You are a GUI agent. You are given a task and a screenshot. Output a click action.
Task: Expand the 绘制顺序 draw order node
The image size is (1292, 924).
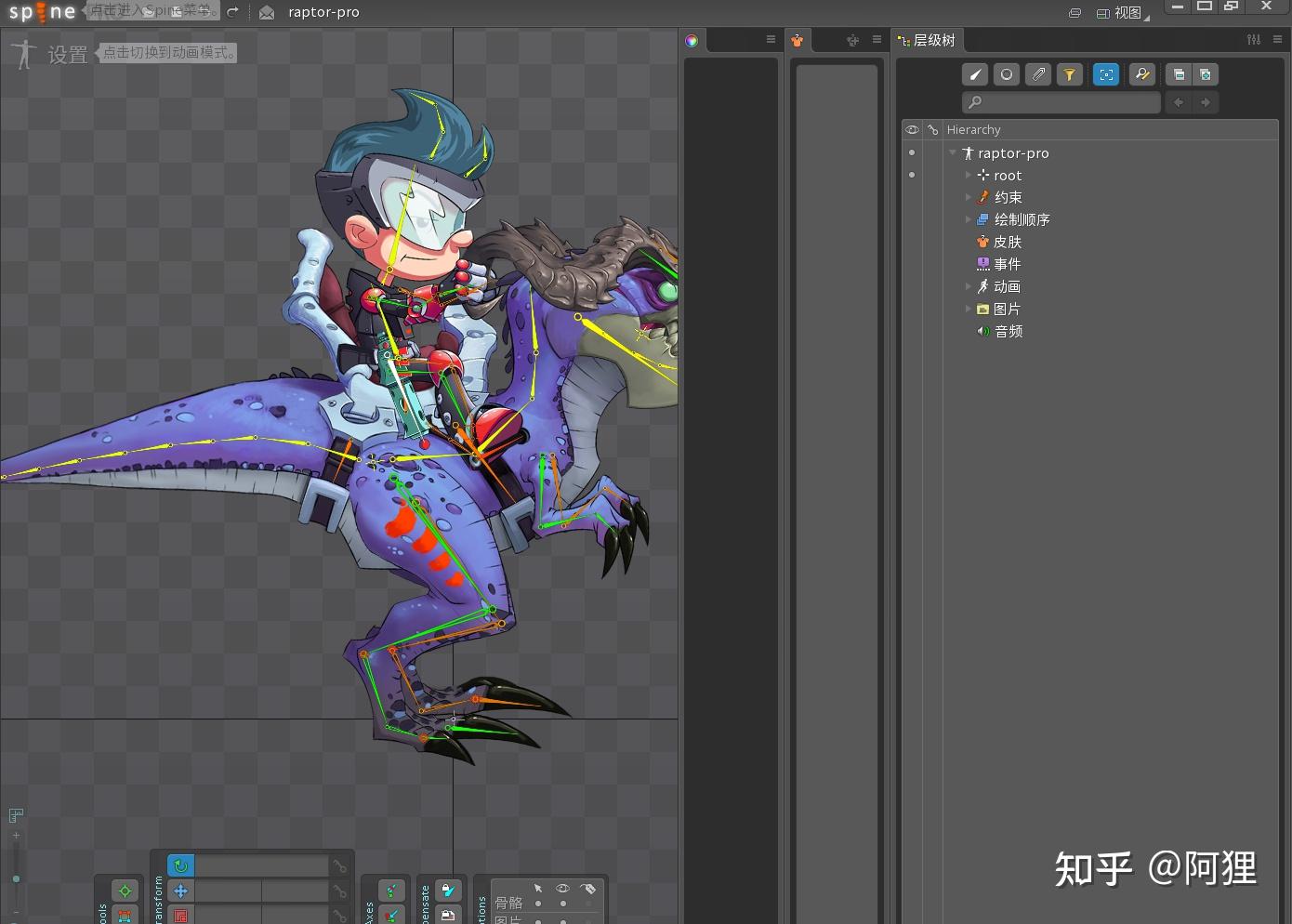968,219
